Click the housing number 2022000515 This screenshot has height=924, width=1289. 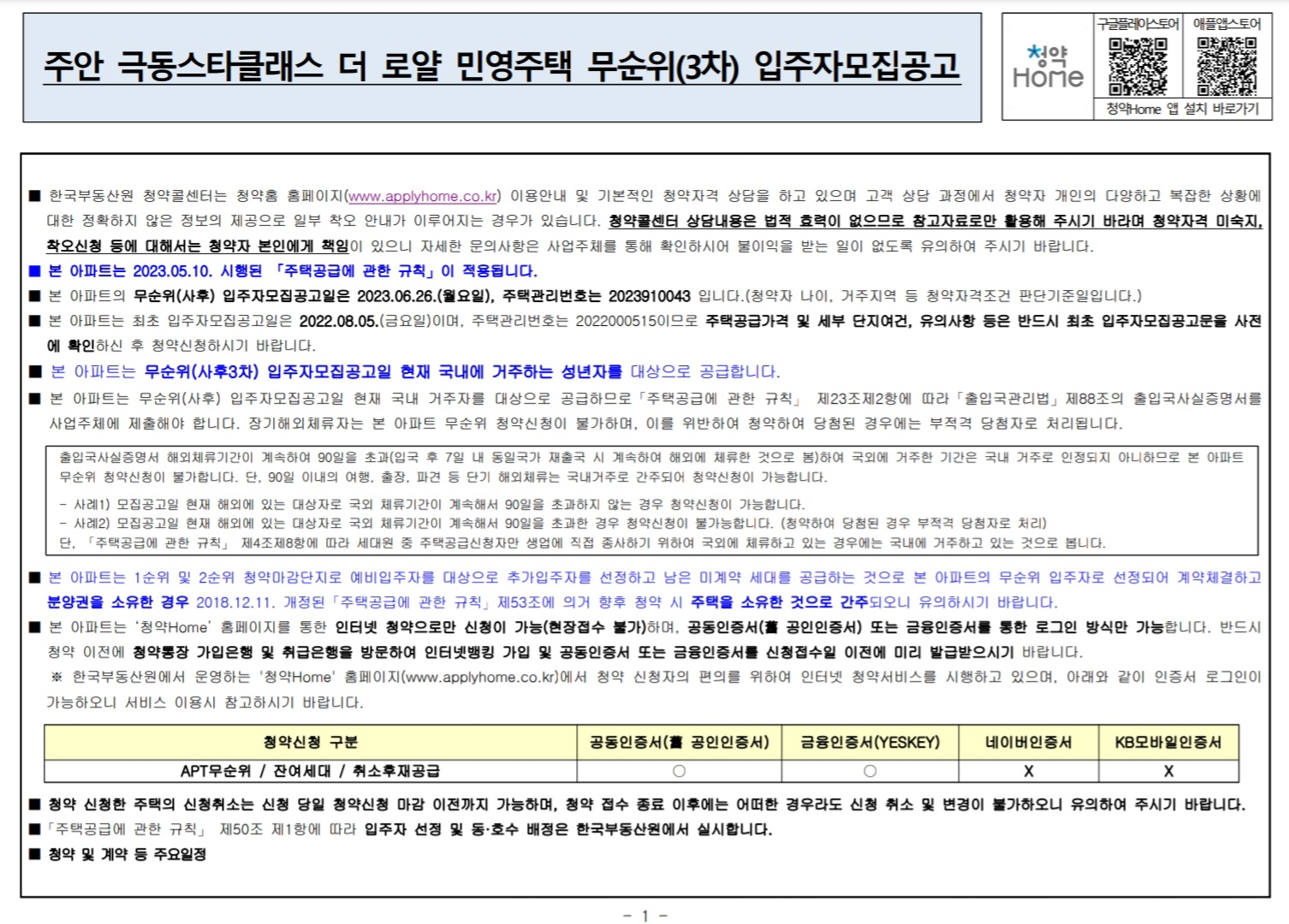(616, 321)
